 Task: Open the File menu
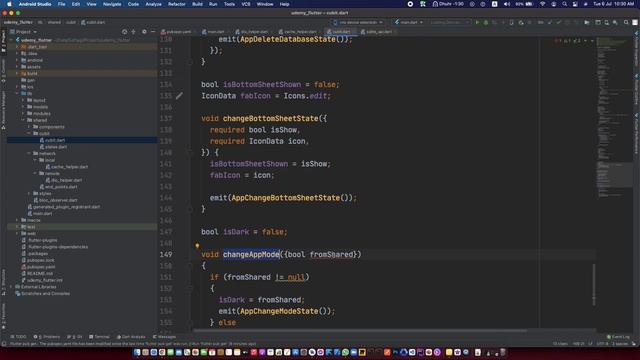pyautogui.click(x=61, y=4)
